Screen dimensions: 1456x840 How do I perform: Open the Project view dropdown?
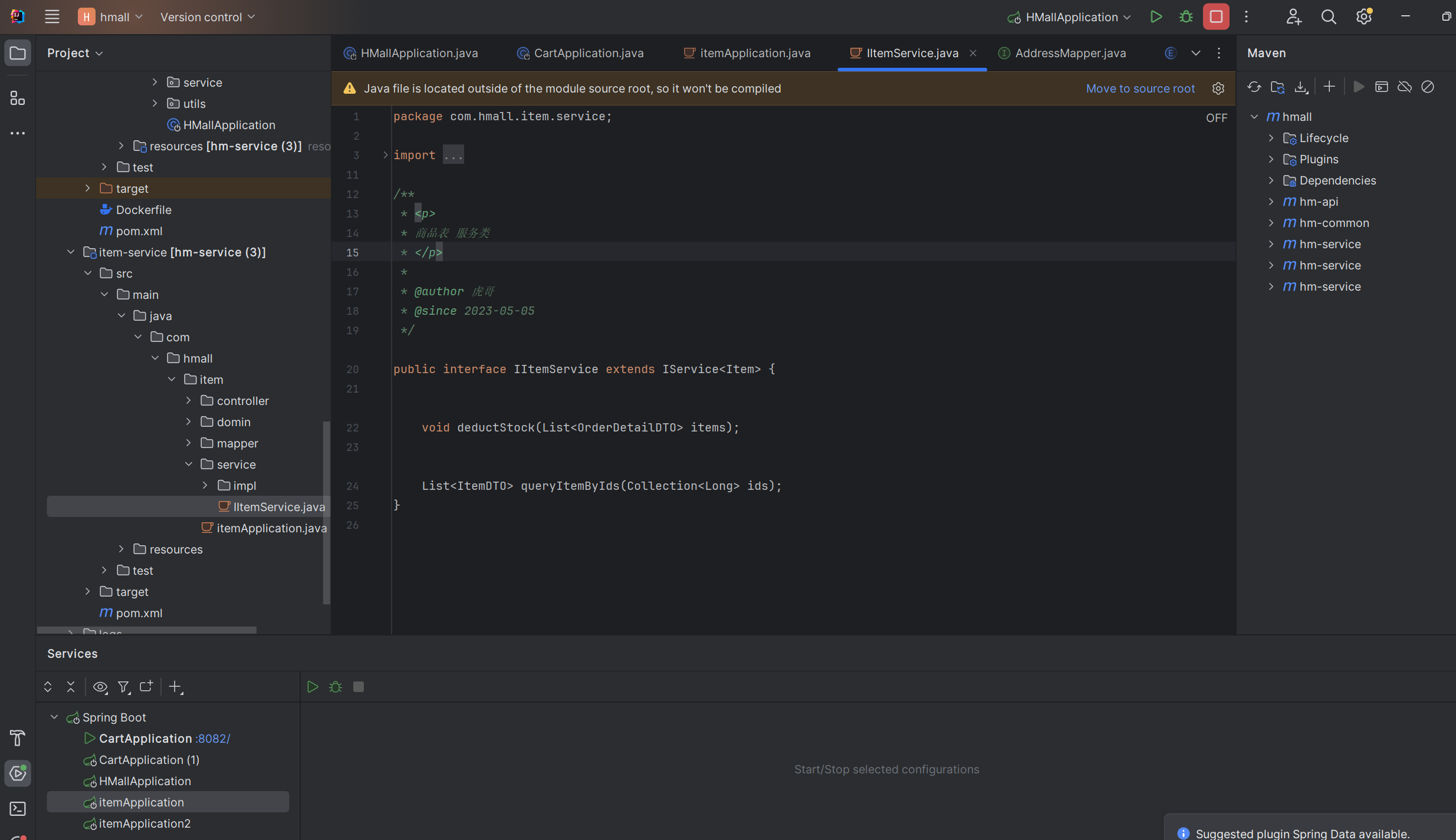pyautogui.click(x=75, y=53)
